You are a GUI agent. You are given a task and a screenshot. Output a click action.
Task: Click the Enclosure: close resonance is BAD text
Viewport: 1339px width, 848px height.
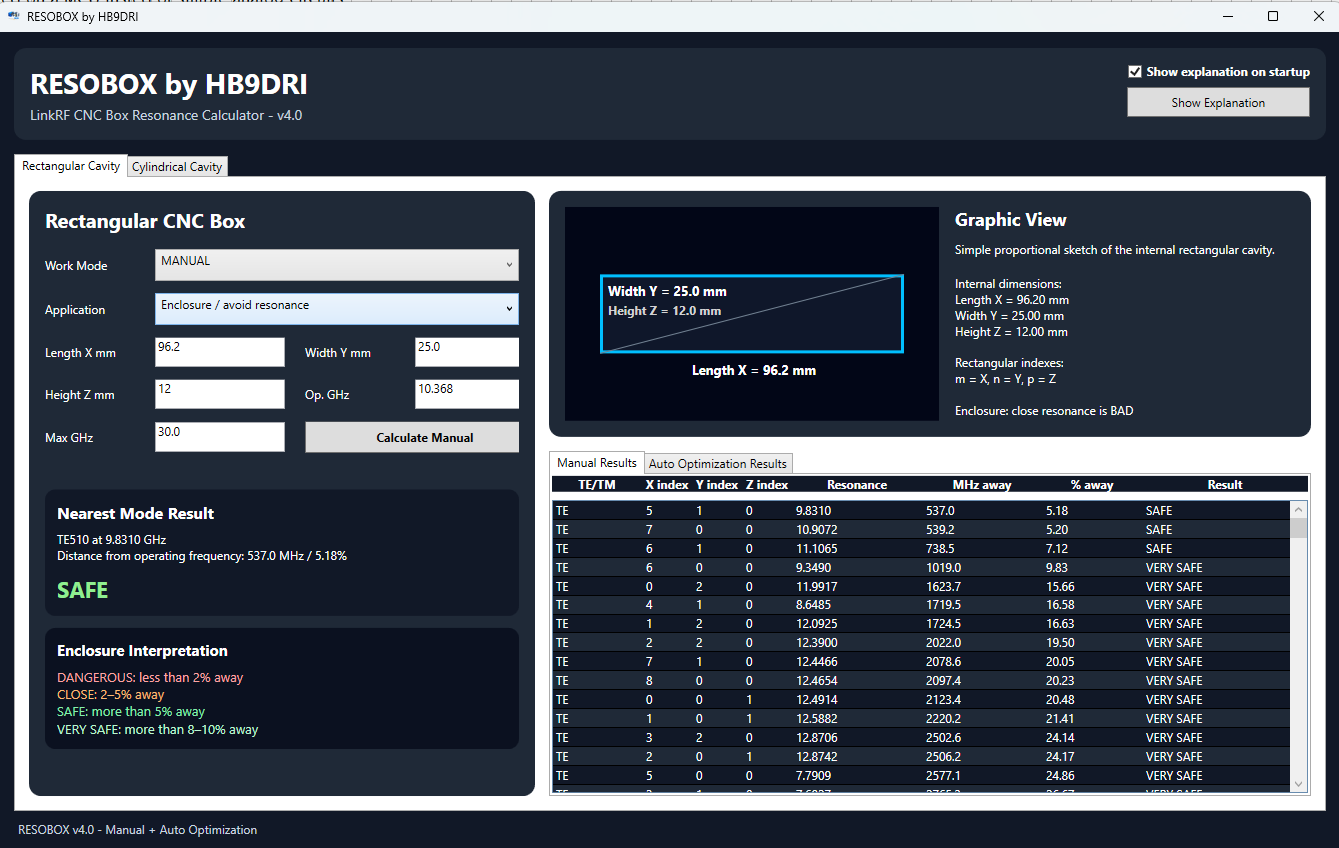1044,411
